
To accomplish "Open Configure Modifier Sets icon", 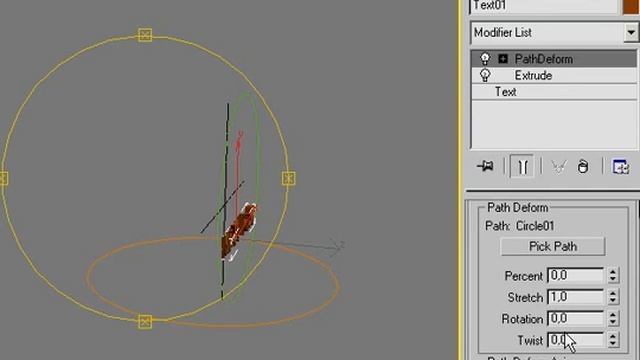I will click(x=621, y=167).
